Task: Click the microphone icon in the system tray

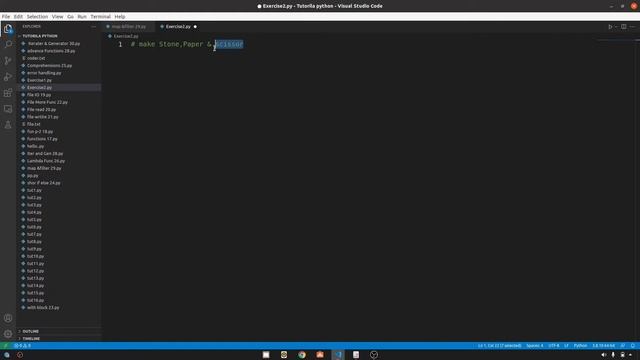Action: click(x=613, y=355)
